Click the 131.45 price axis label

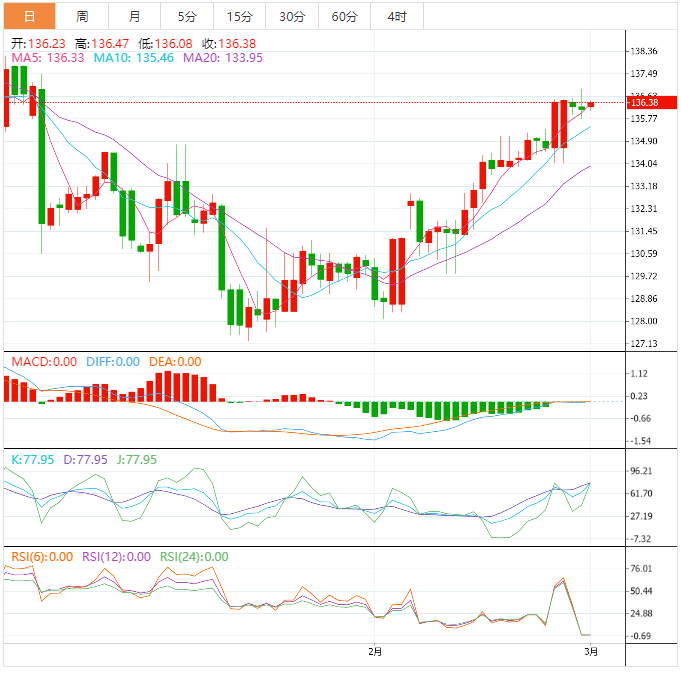click(644, 231)
